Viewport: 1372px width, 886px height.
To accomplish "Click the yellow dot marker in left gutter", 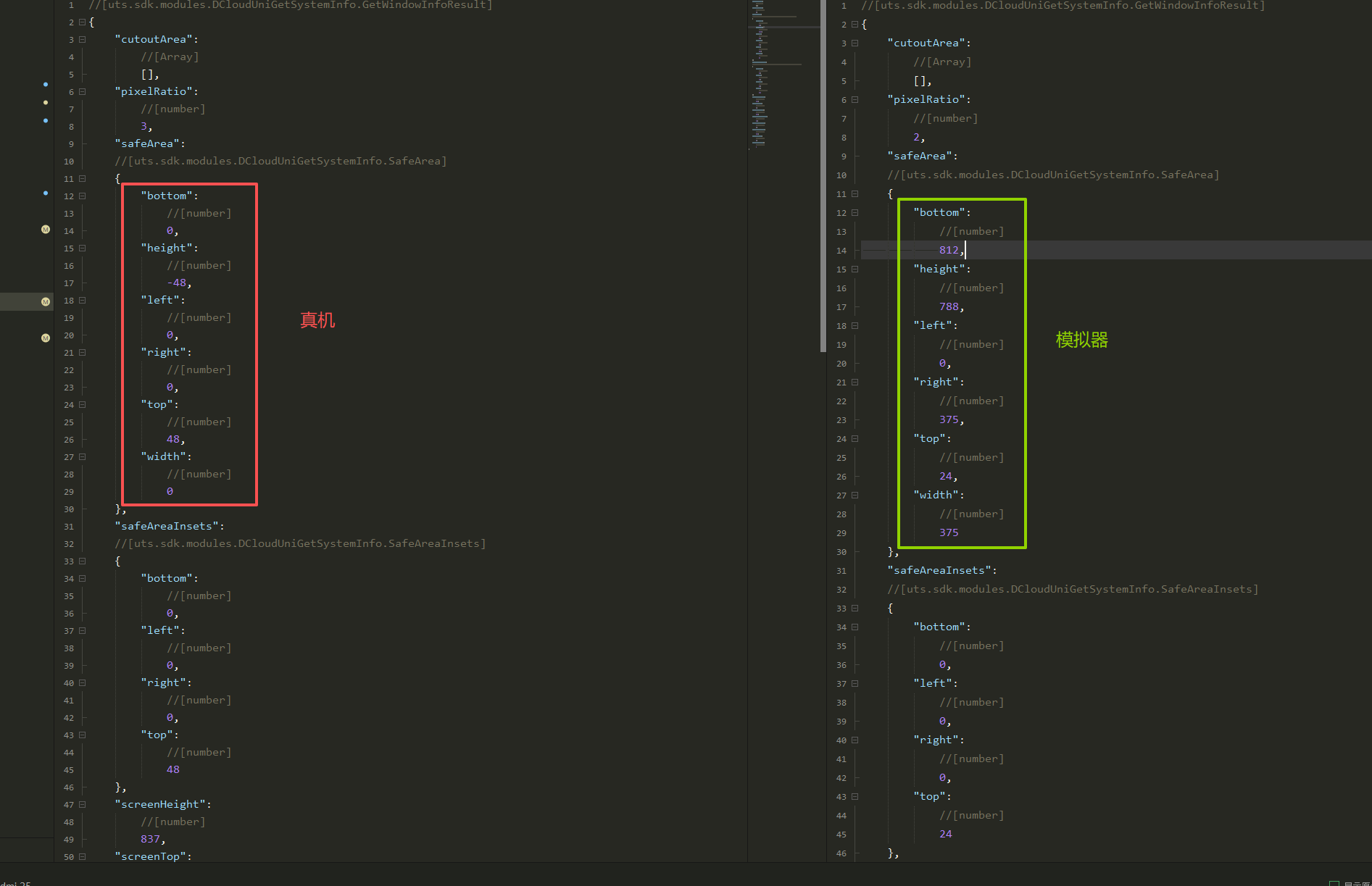I will 46,102.
